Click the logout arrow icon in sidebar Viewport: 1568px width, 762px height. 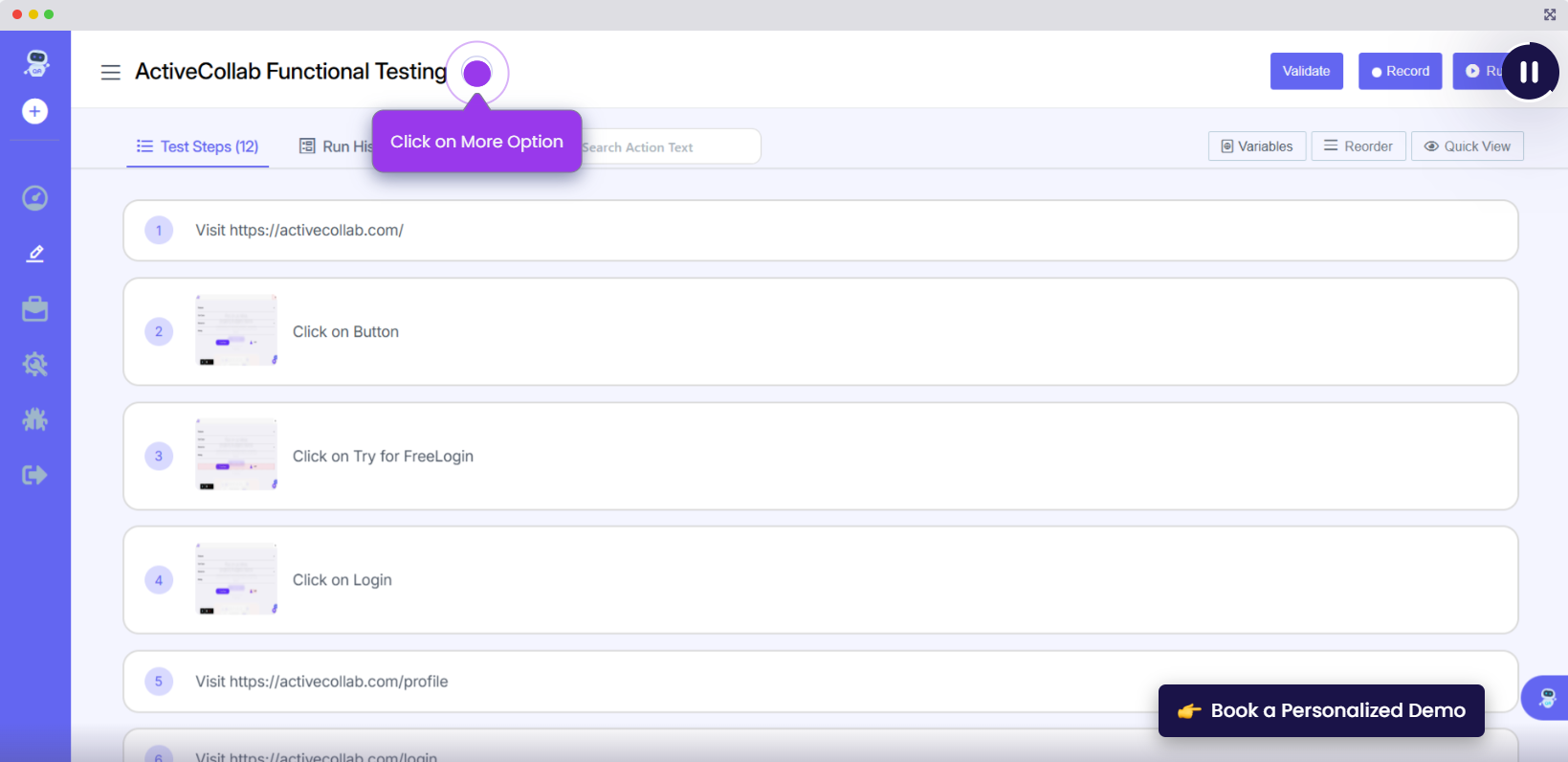tap(35, 475)
